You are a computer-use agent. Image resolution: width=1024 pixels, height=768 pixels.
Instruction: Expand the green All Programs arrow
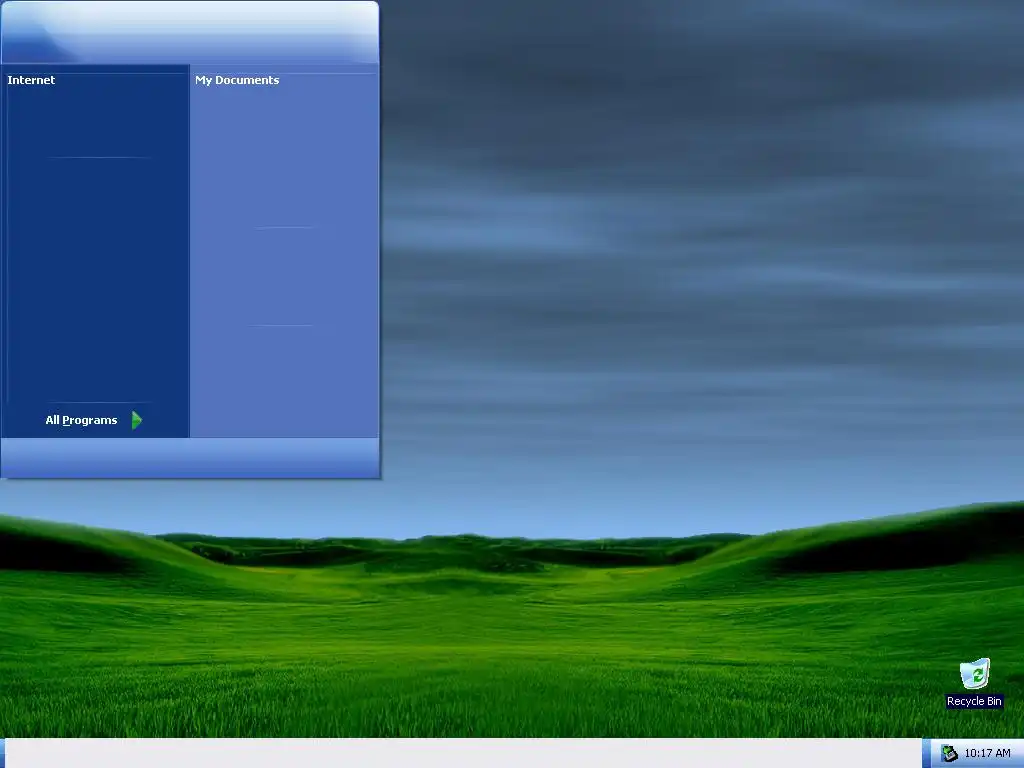click(x=136, y=420)
